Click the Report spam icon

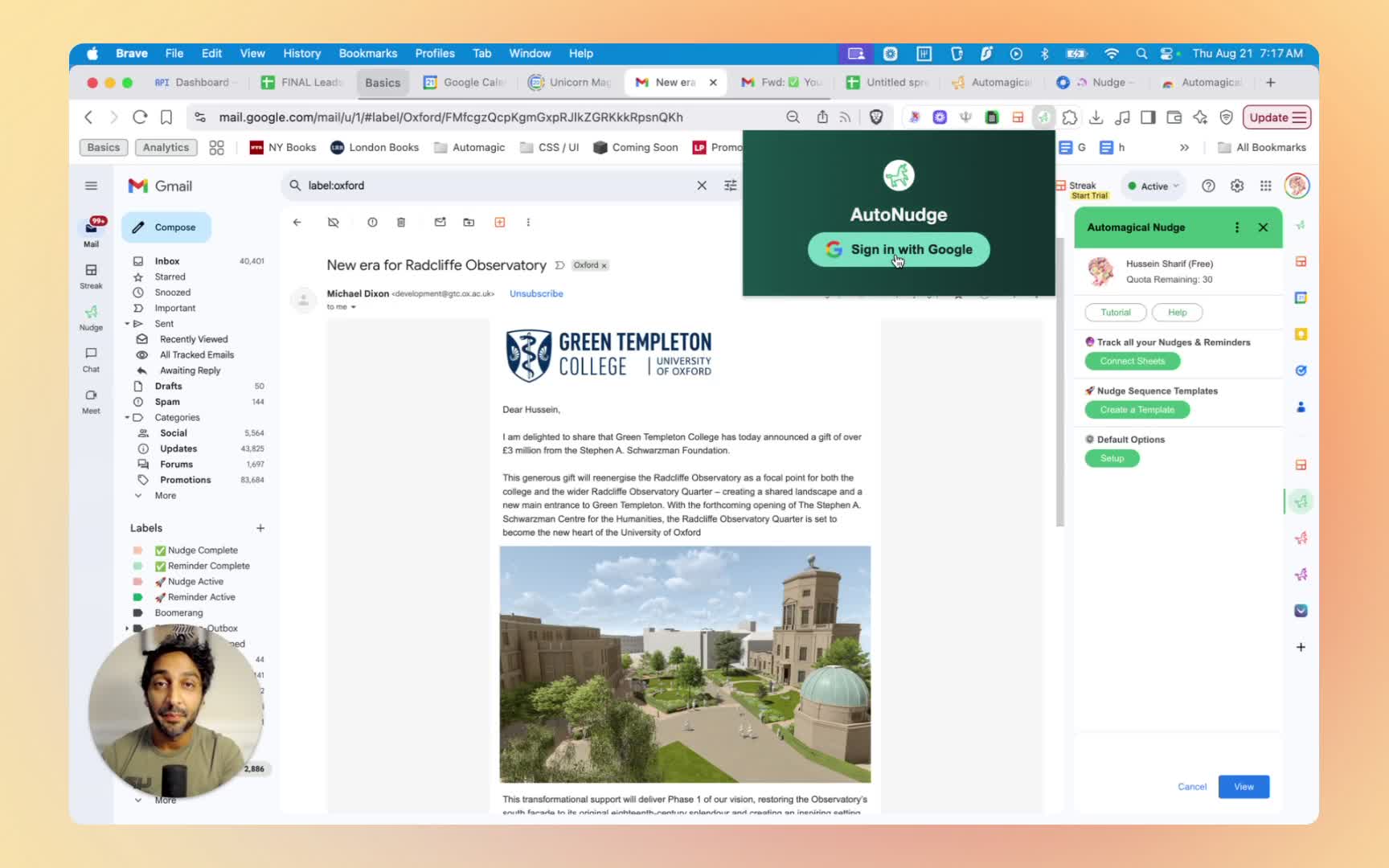pos(372,223)
